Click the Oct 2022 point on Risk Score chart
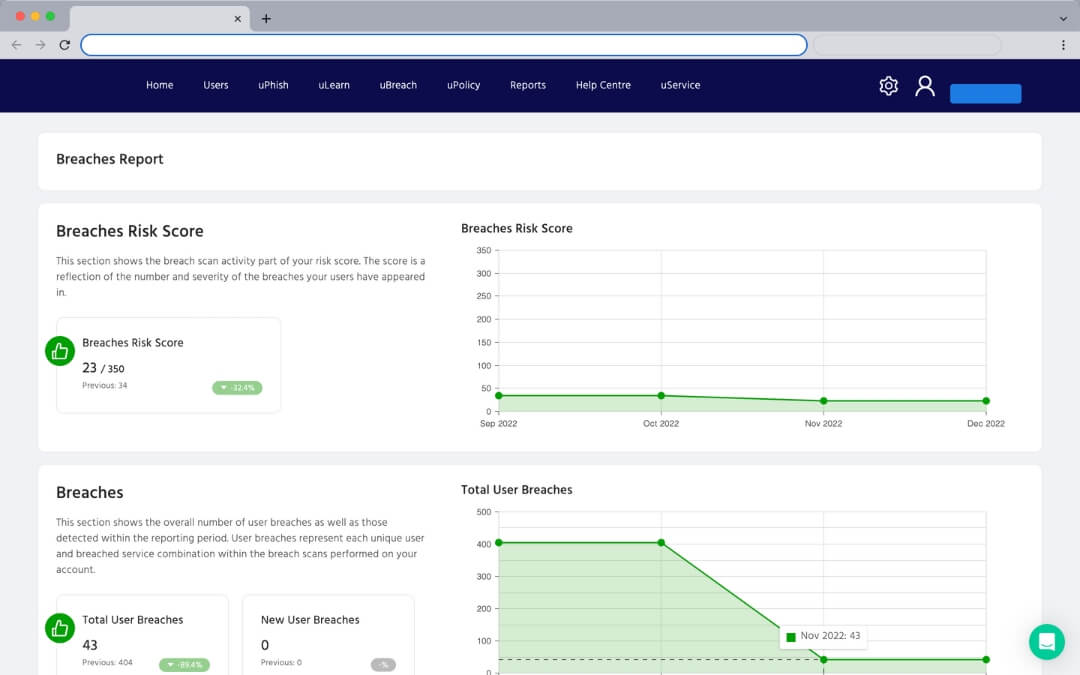1080x675 pixels. point(661,396)
